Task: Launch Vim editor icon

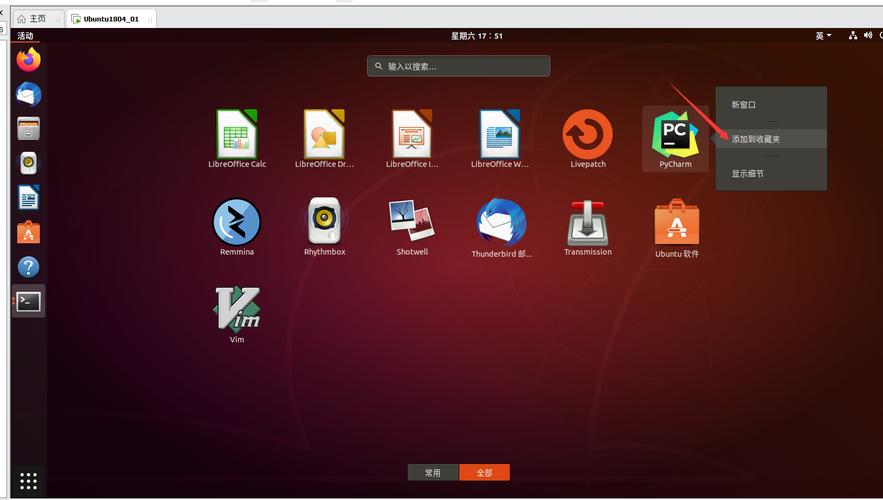Action: point(237,309)
